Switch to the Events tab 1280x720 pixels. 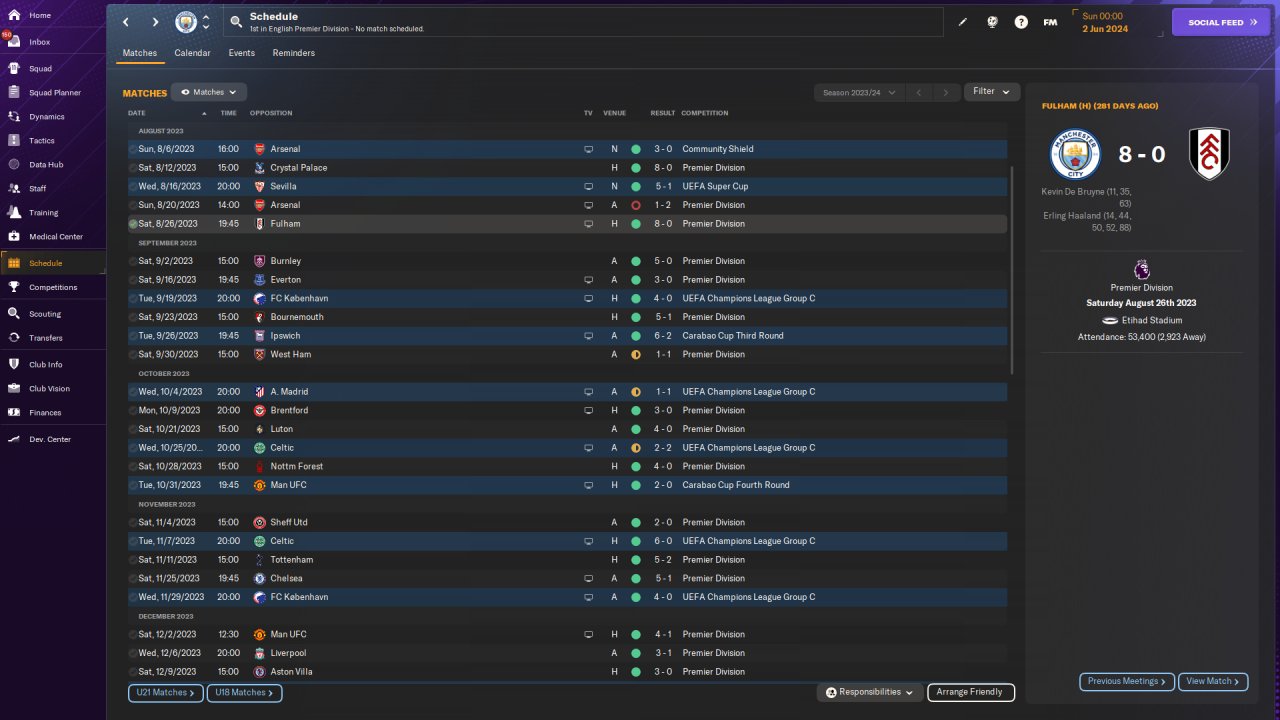pos(241,53)
